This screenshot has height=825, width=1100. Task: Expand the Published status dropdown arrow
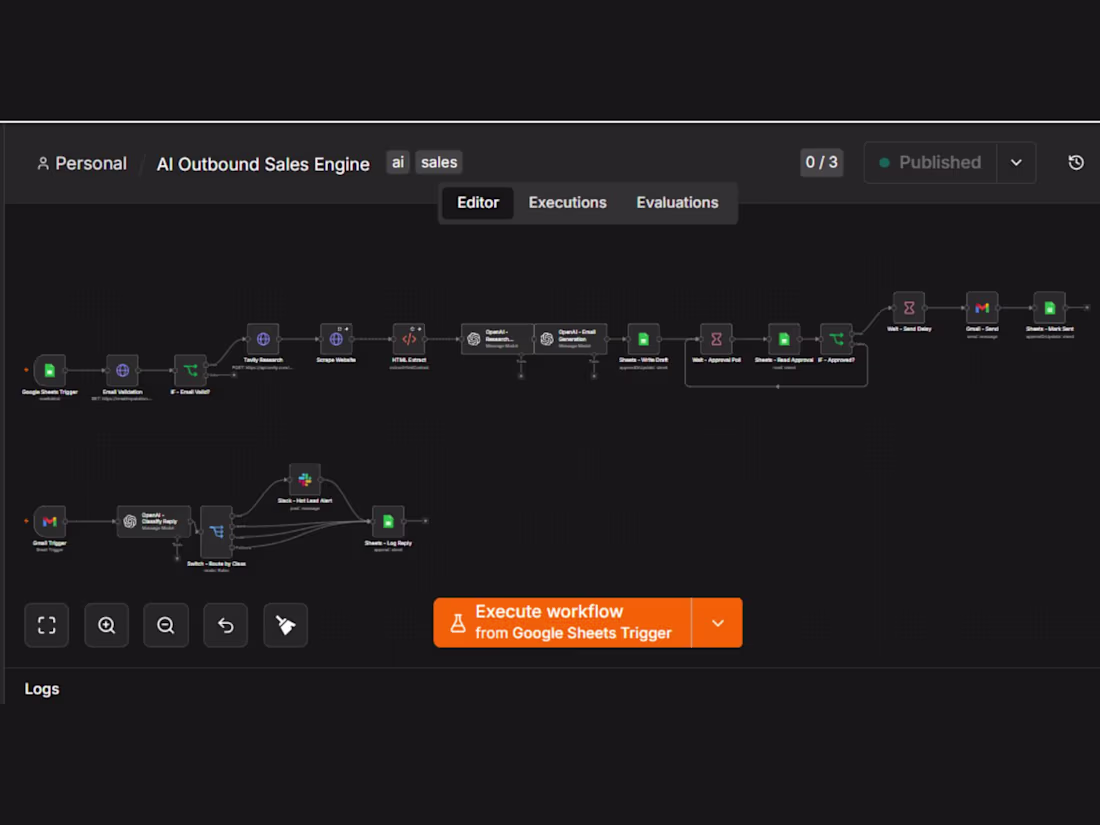click(x=1016, y=163)
